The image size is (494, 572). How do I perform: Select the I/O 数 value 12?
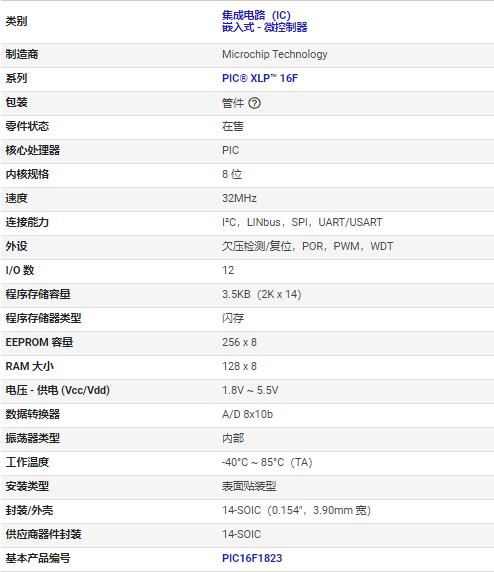point(228,270)
